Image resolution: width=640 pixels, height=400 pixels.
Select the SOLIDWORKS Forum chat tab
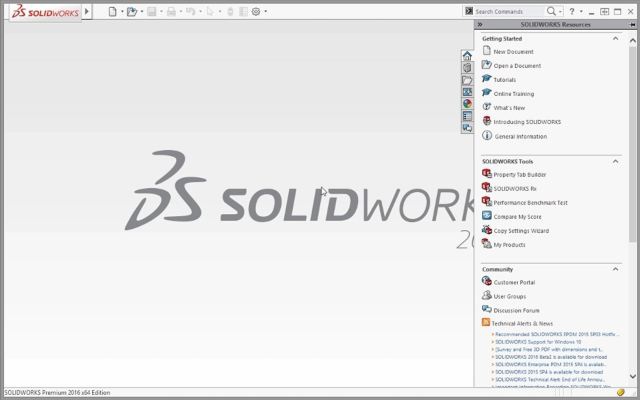point(467,128)
